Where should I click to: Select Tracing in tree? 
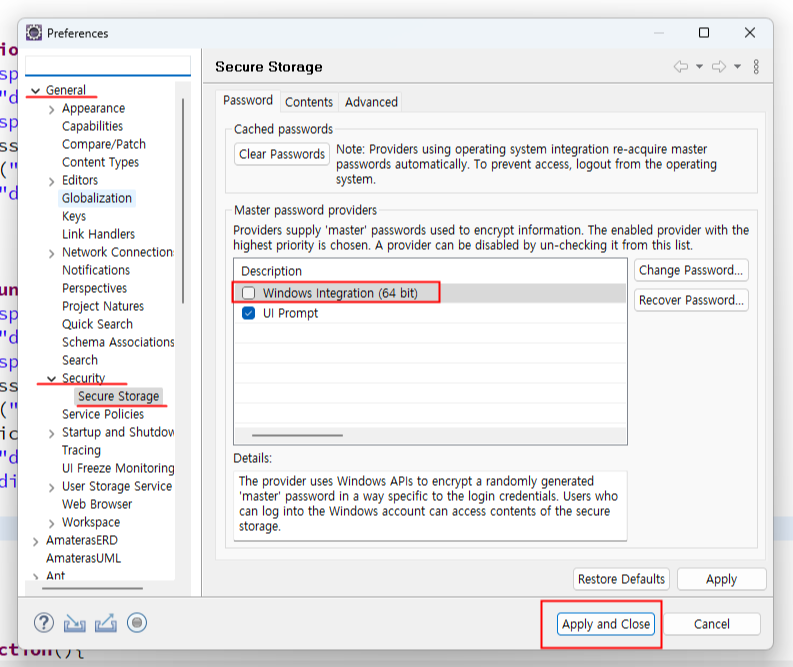click(x=81, y=450)
